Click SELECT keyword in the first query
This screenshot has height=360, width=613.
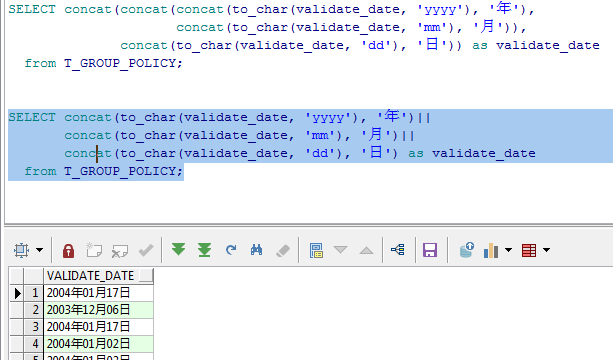(x=32, y=9)
